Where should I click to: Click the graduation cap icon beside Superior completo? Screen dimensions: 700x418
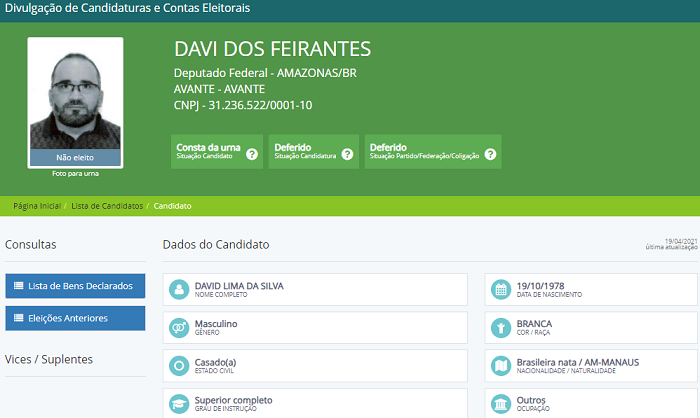pyautogui.click(x=178, y=403)
